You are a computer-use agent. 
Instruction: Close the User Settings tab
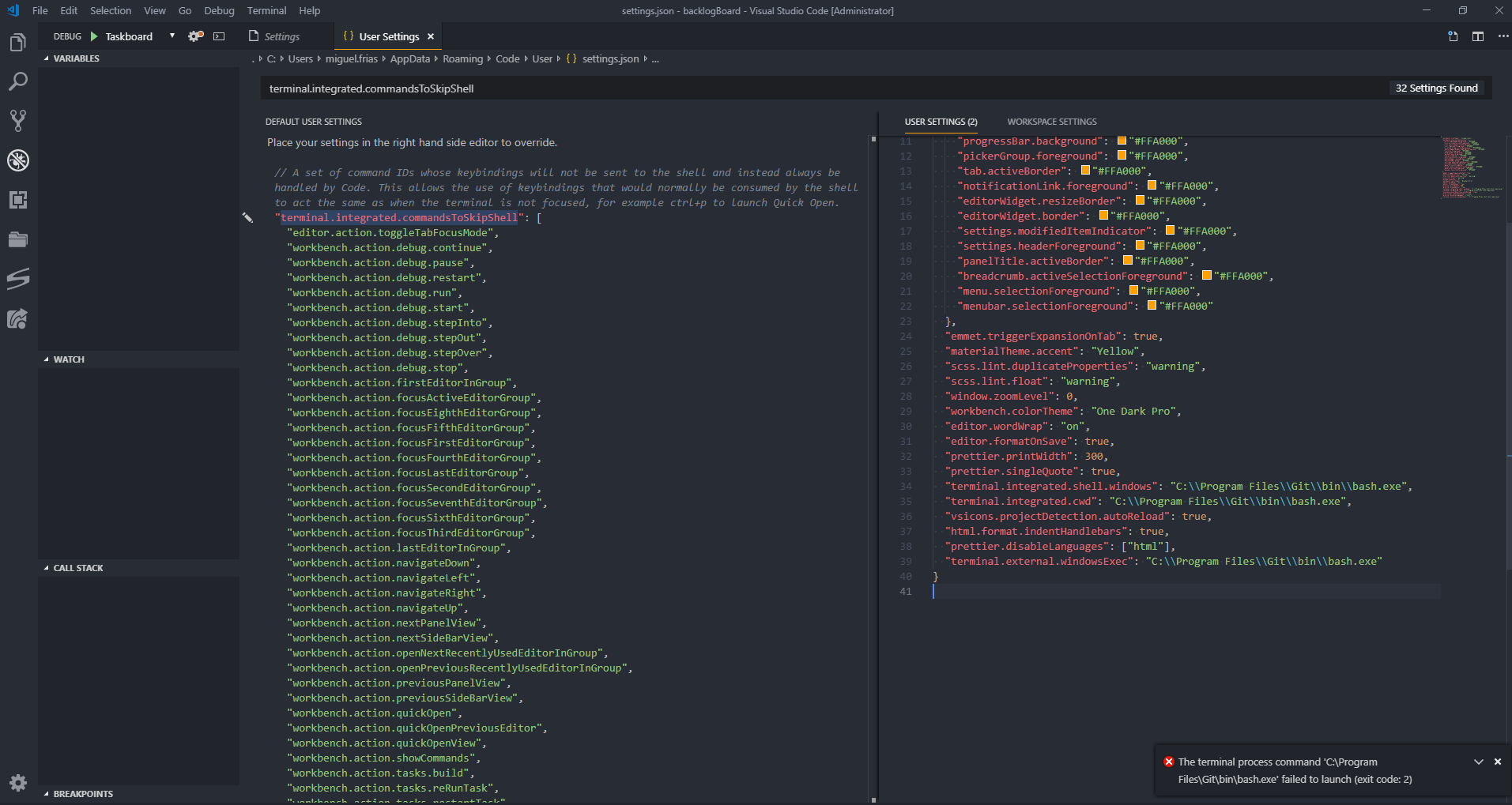(x=431, y=36)
